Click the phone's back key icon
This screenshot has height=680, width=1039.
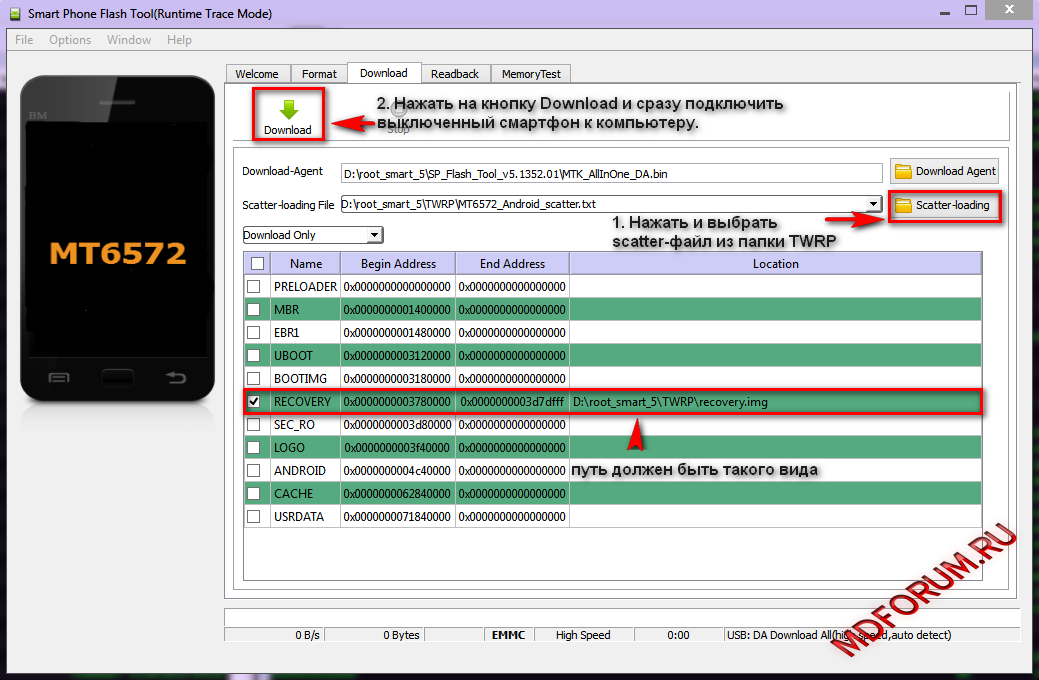[176, 377]
